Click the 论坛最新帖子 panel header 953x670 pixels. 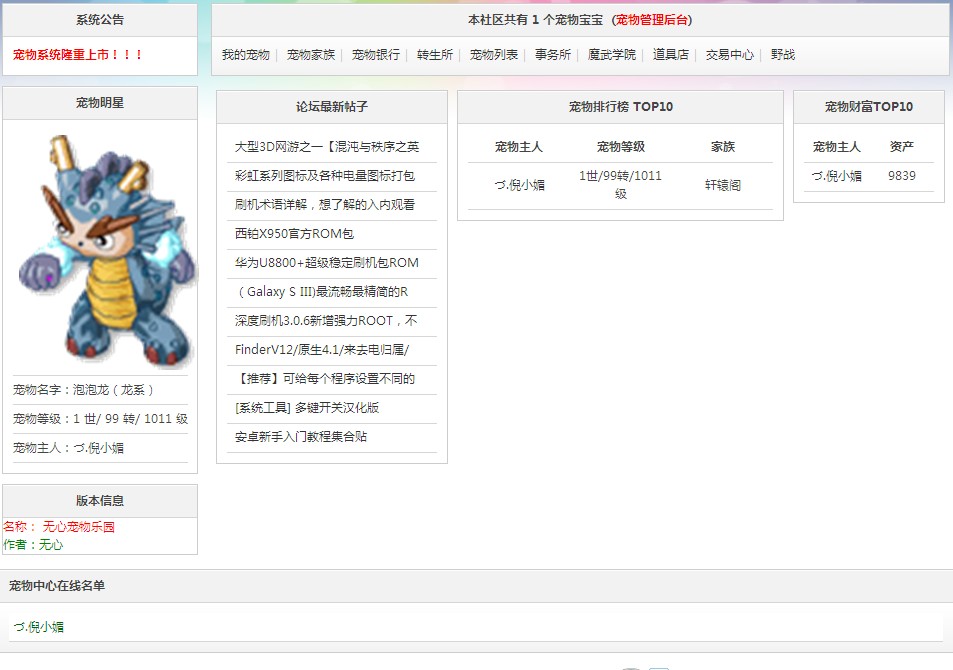(x=332, y=107)
